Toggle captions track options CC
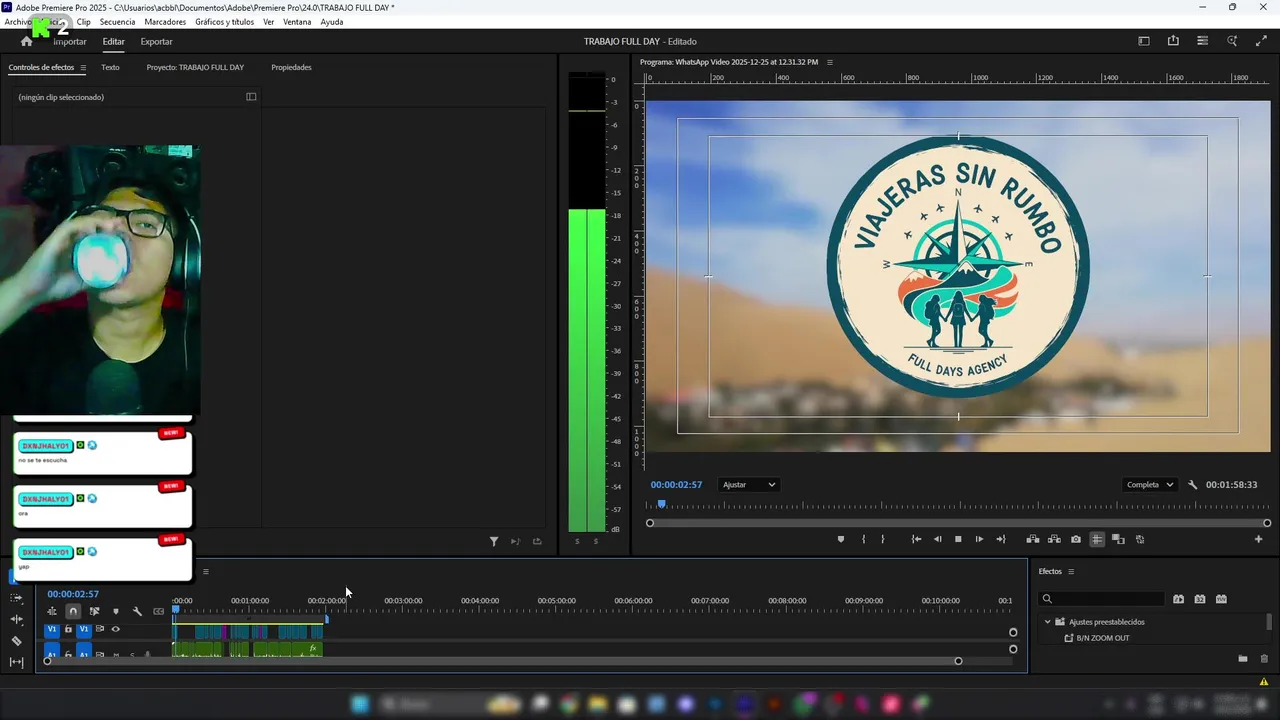This screenshot has height=720, width=1280. pyautogui.click(x=158, y=611)
